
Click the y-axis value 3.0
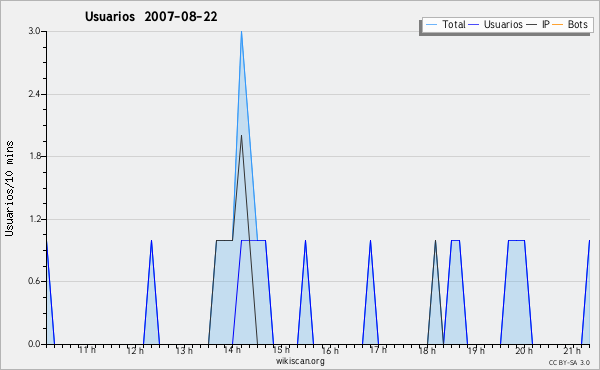coord(34,31)
